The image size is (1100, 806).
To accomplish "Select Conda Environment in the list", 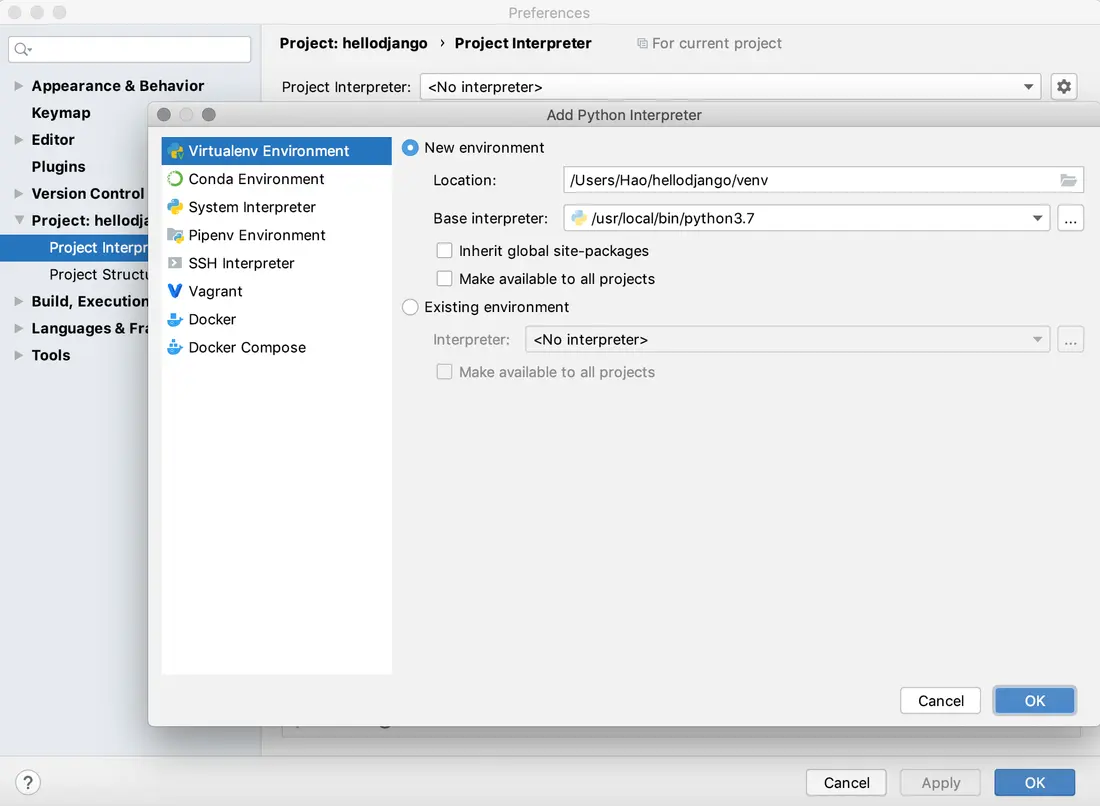I will point(276,179).
